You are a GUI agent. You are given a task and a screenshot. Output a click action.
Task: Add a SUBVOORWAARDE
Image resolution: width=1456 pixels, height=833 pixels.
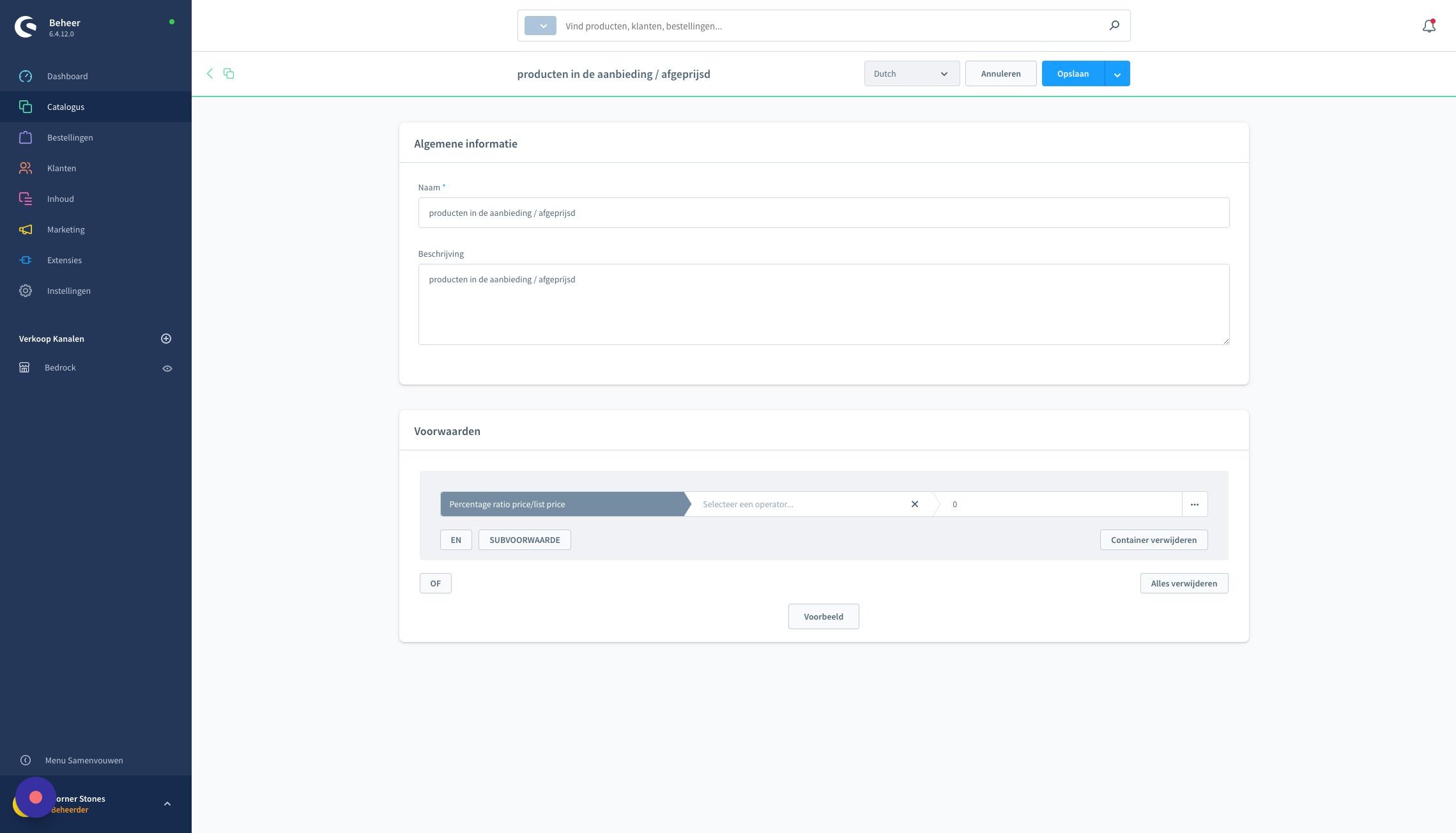point(525,540)
